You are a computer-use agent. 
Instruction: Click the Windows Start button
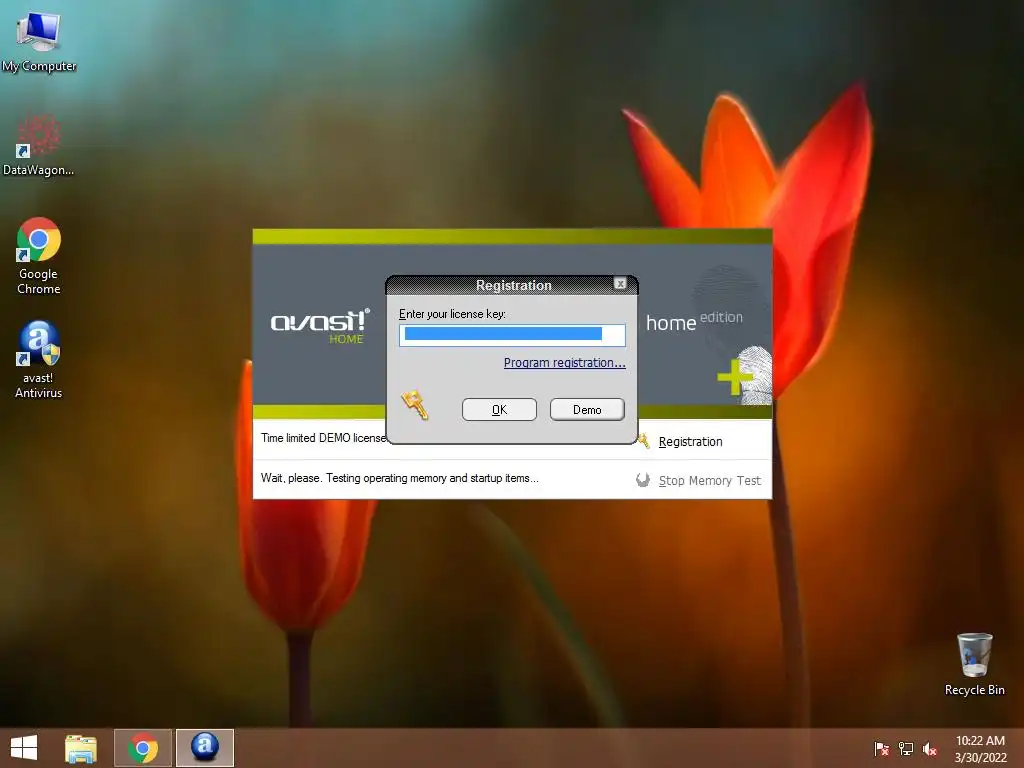click(x=24, y=748)
